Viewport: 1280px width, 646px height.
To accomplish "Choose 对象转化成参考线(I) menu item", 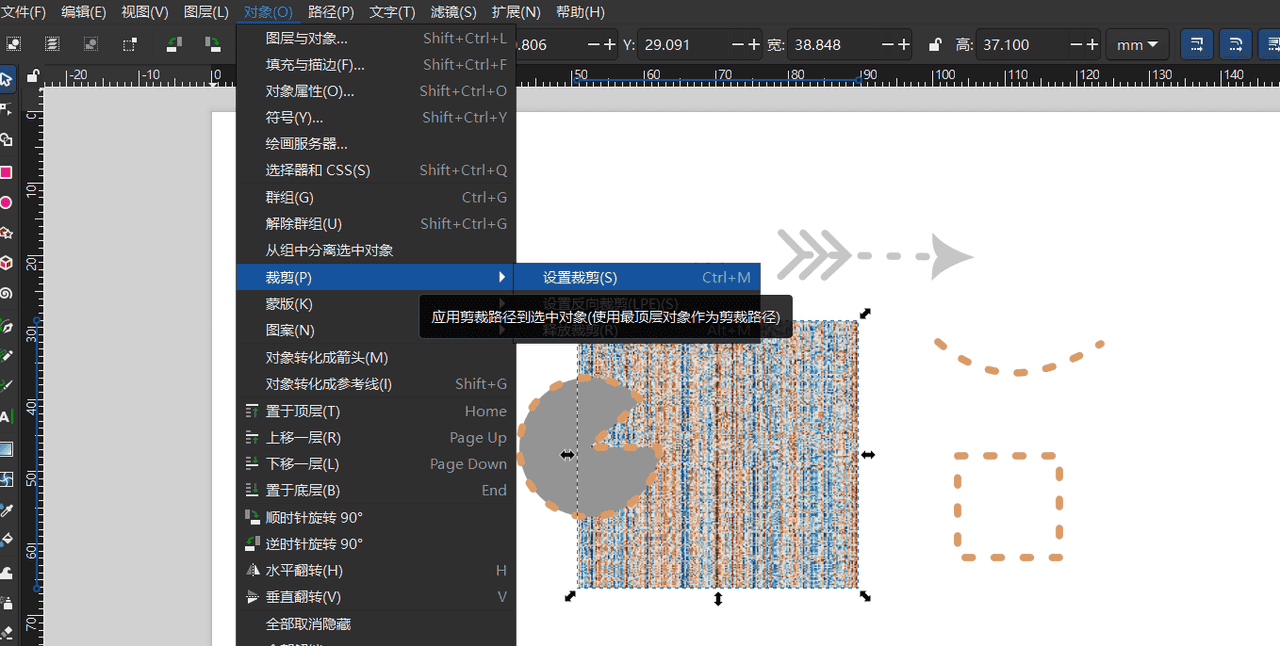I will click(375, 384).
